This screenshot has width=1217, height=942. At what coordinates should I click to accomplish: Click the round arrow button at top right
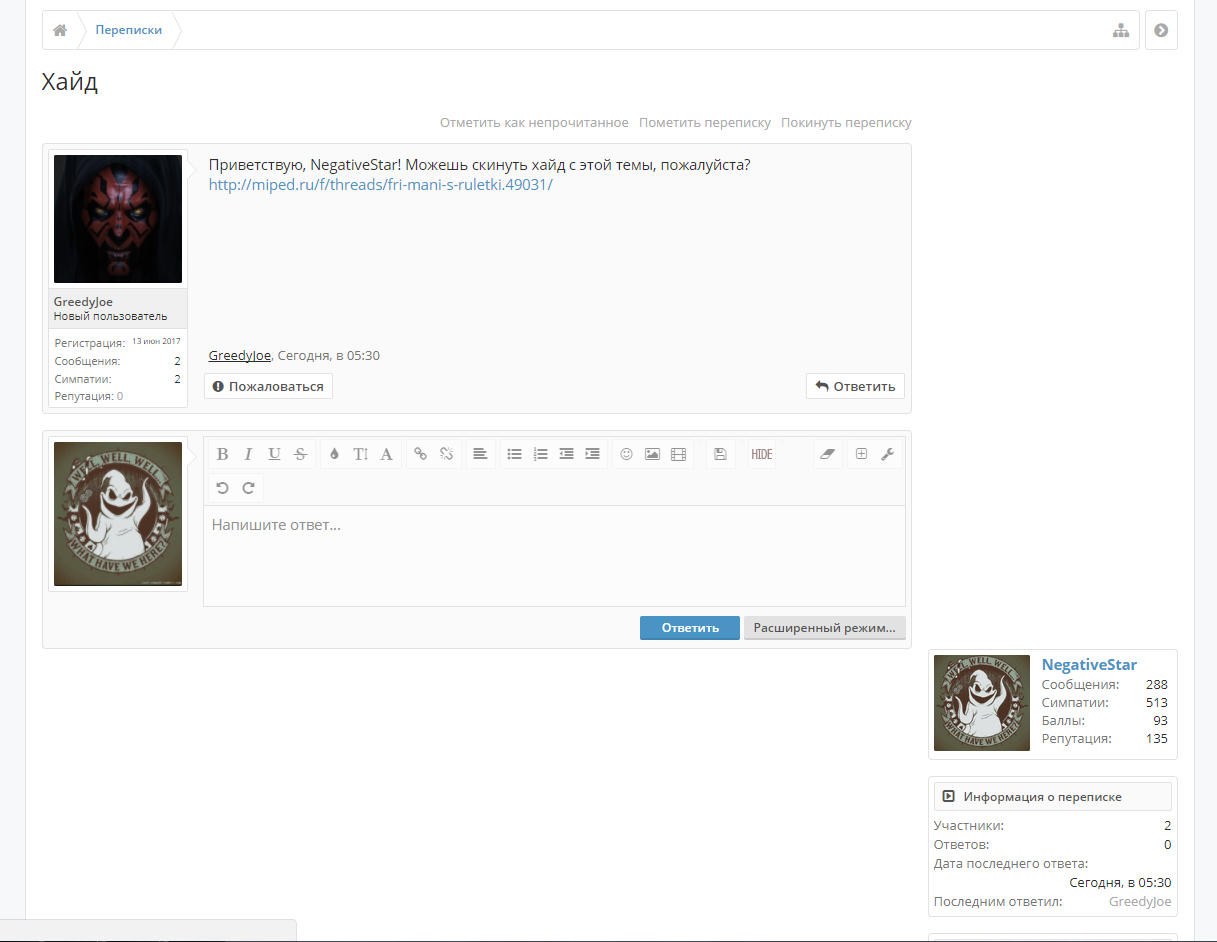(x=1161, y=30)
